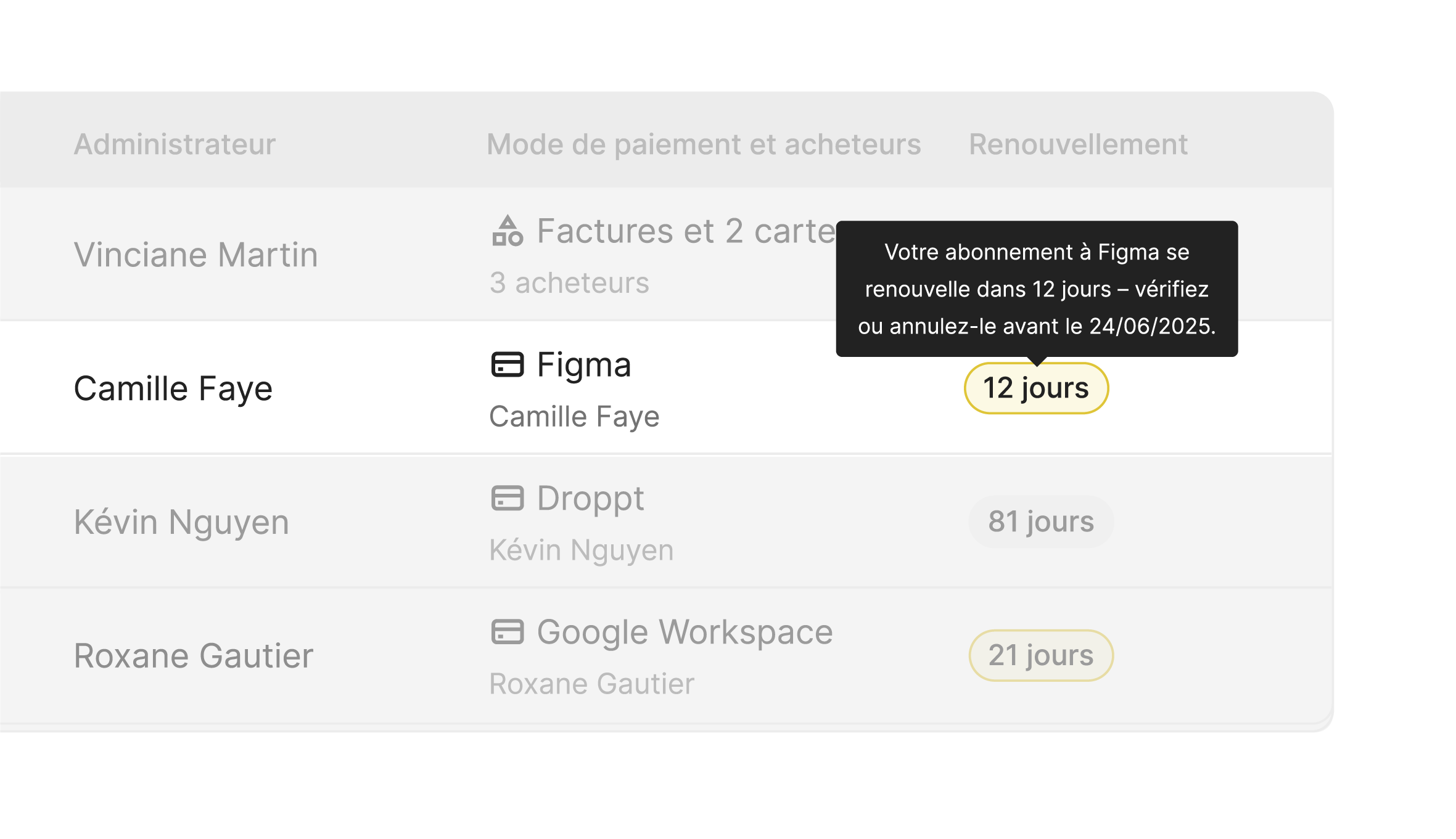The height and width of the screenshot is (839, 1456).
Task: Open the Droppt subscription name
Action: click(x=590, y=498)
